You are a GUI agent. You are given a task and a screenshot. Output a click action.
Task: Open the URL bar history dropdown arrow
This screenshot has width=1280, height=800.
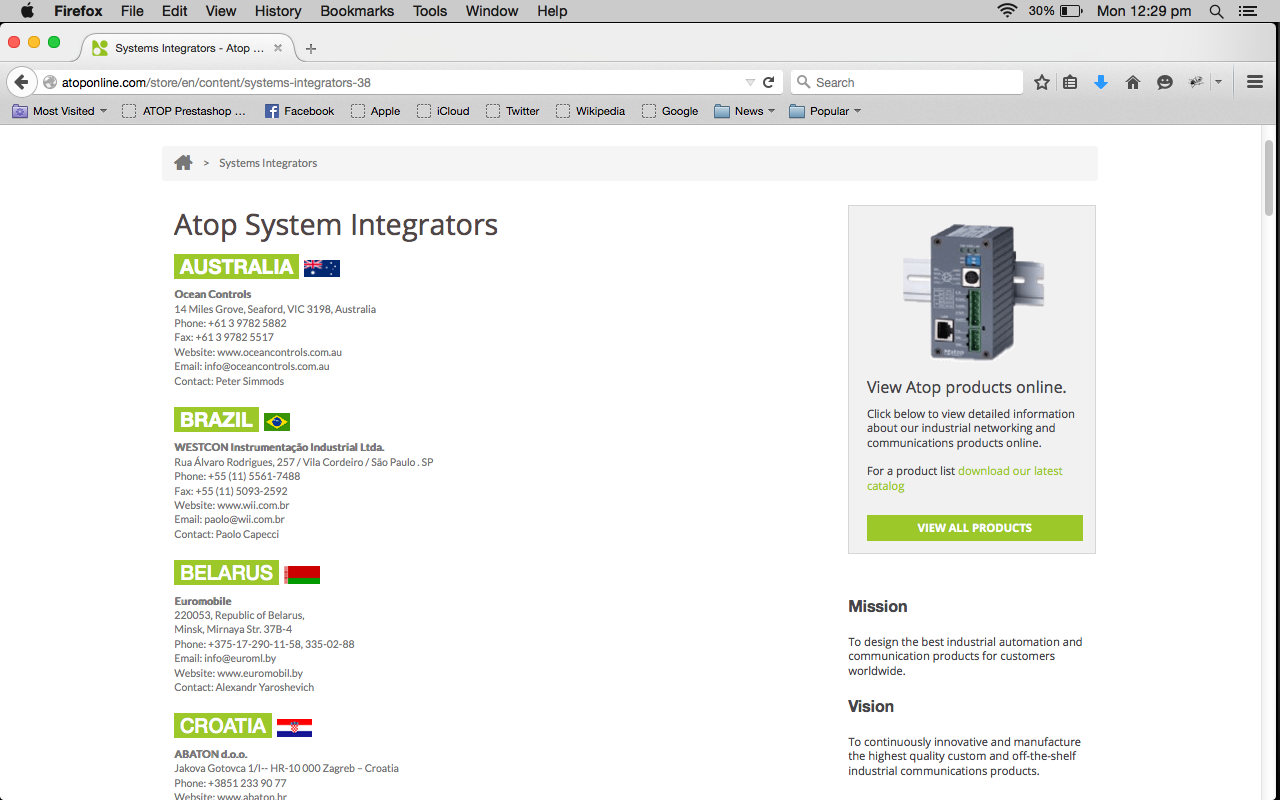pyautogui.click(x=750, y=82)
